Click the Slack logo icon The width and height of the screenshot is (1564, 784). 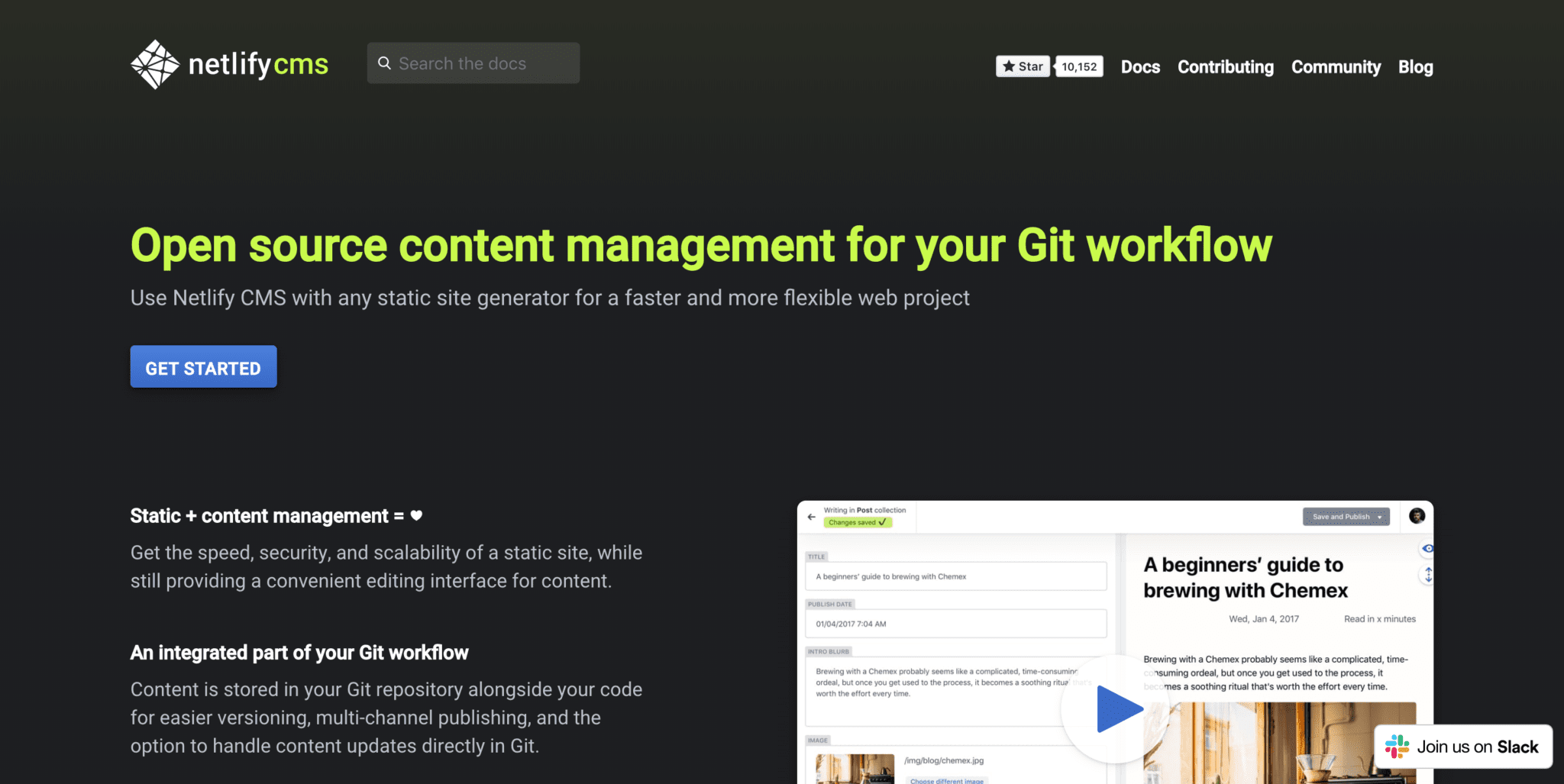coord(1397,747)
